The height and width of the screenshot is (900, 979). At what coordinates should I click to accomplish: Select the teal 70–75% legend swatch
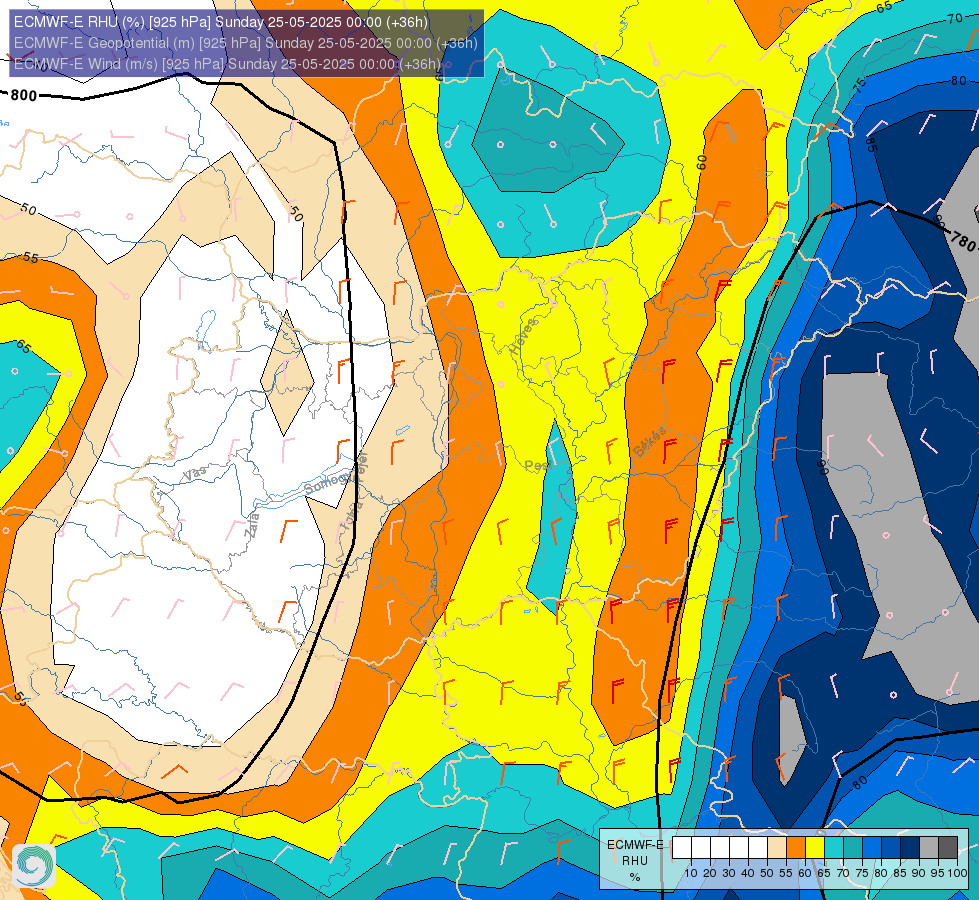[853, 848]
